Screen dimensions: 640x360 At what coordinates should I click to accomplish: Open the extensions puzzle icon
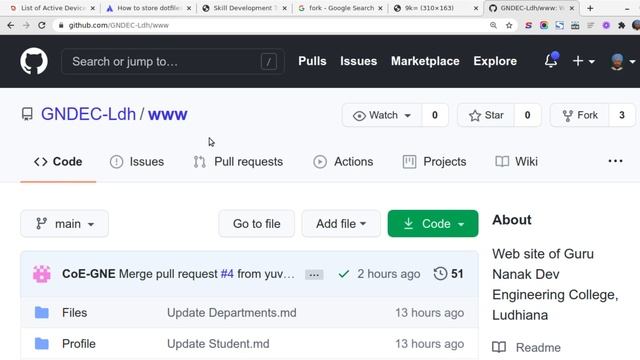click(x=622, y=25)
